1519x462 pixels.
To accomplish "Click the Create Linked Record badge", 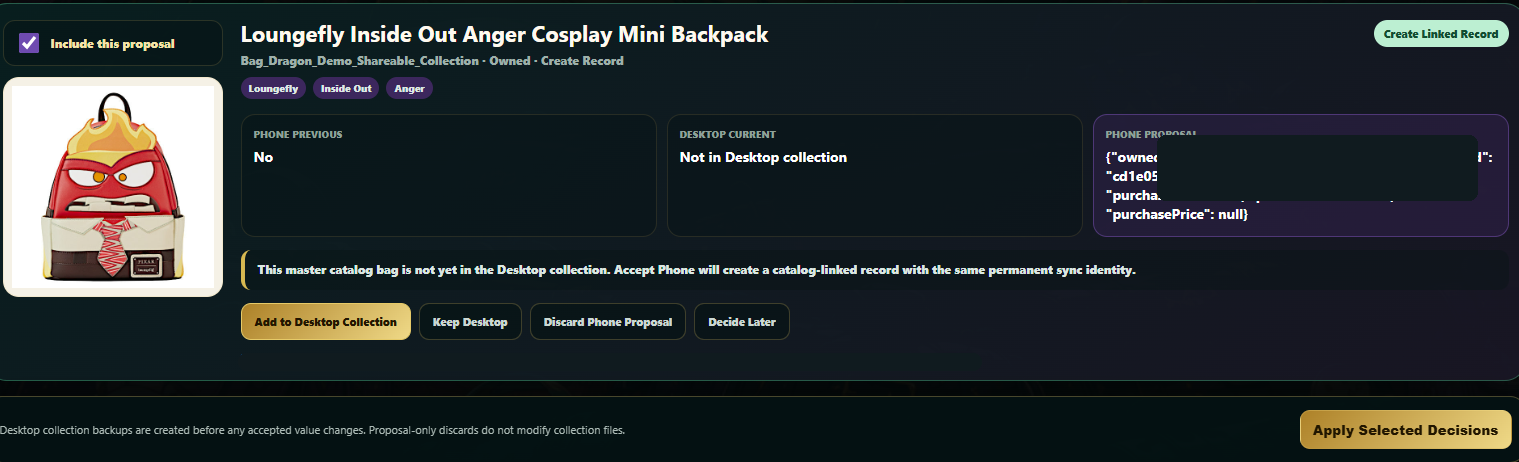I will (x=1441, y=34).
